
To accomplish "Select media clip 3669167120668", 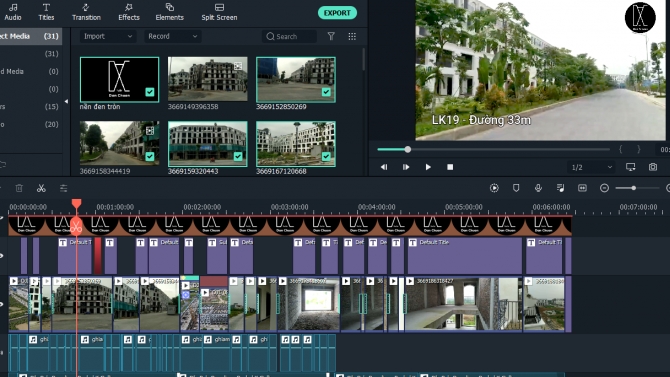I will tap(296, 144).
